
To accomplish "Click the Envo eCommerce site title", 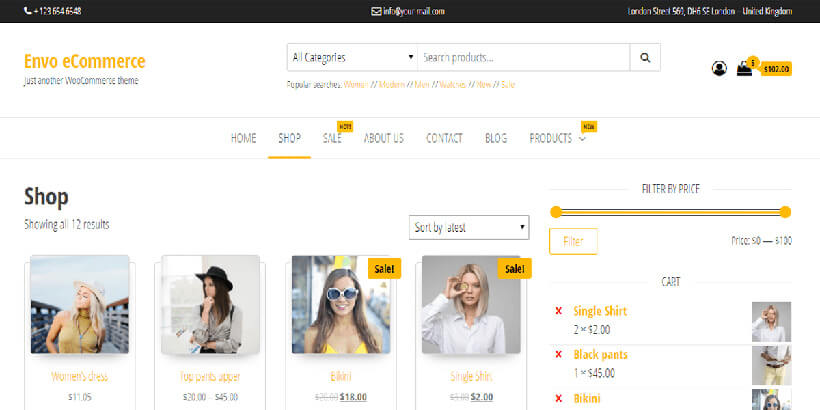I will [84, 61].
